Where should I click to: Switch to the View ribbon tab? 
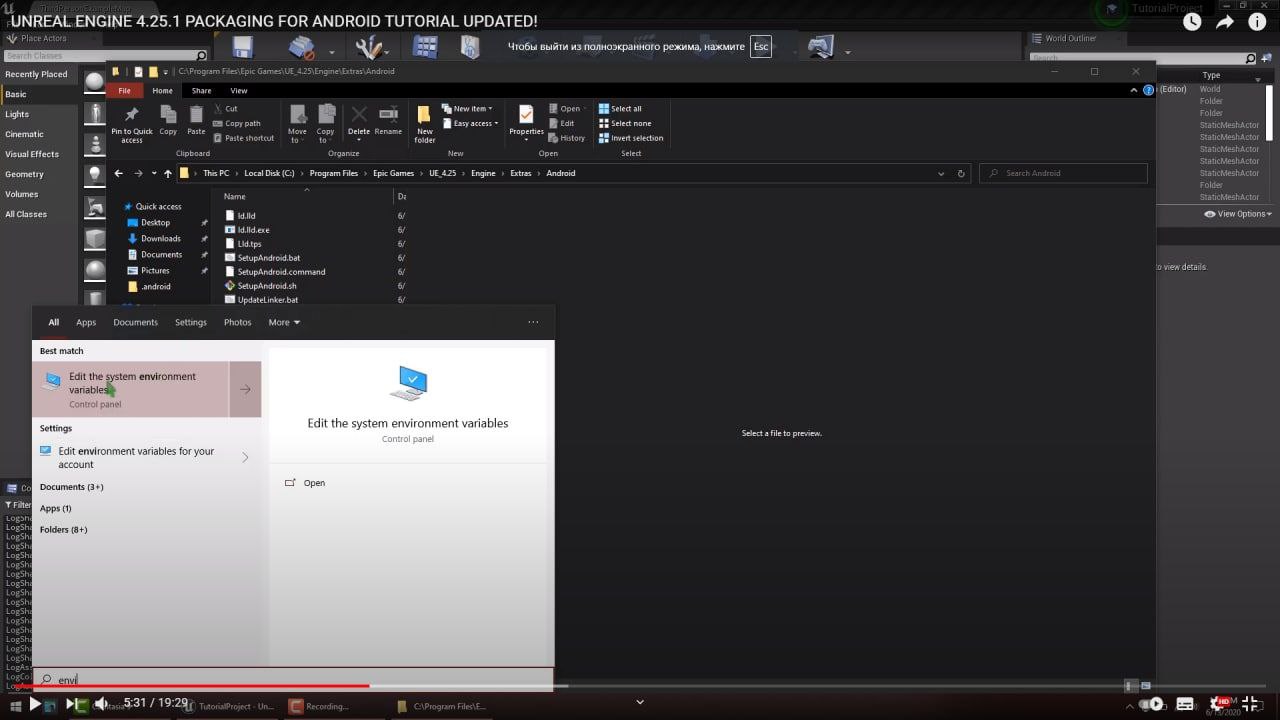click(239, 91)
